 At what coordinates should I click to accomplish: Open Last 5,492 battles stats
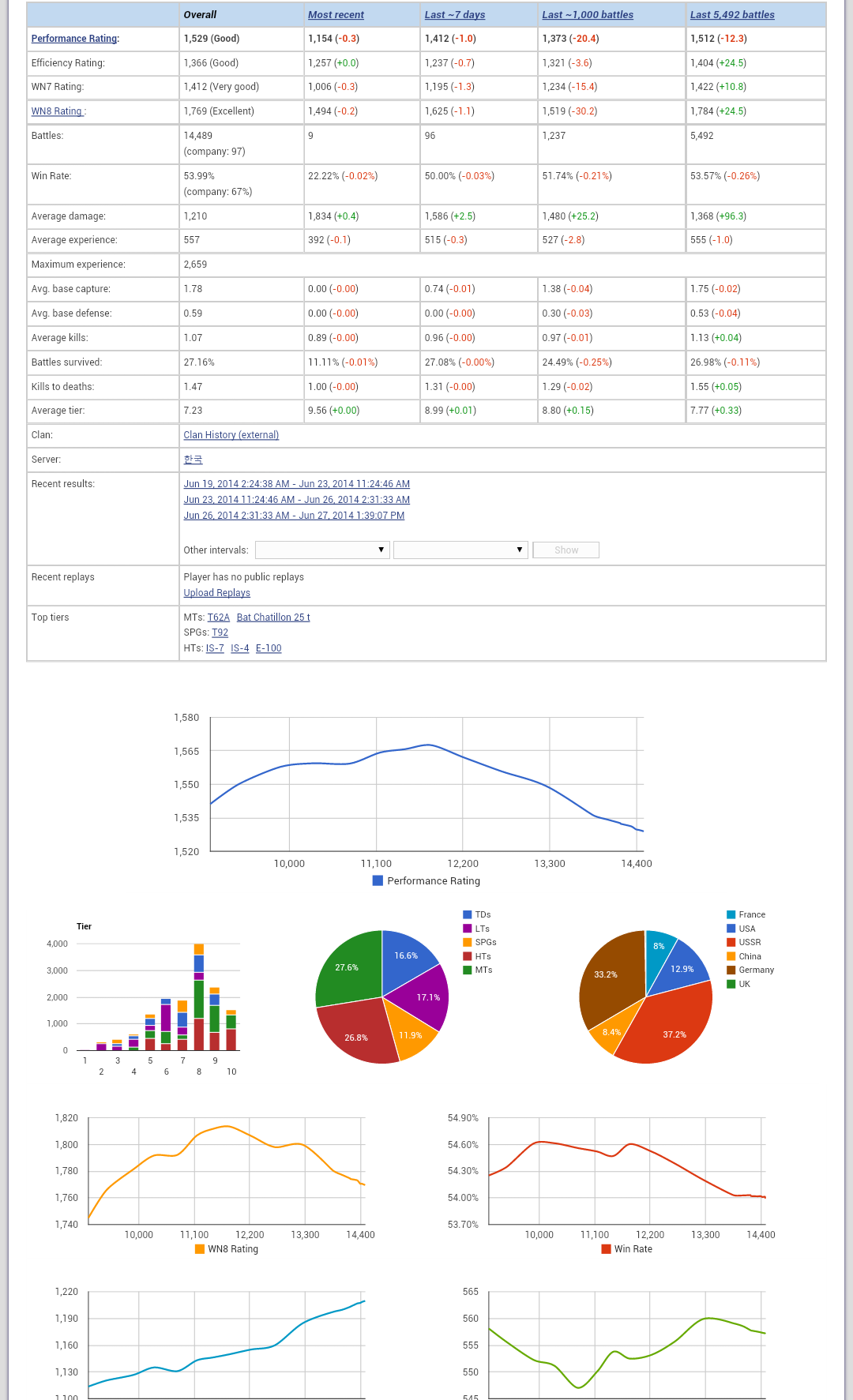[731, 15]
